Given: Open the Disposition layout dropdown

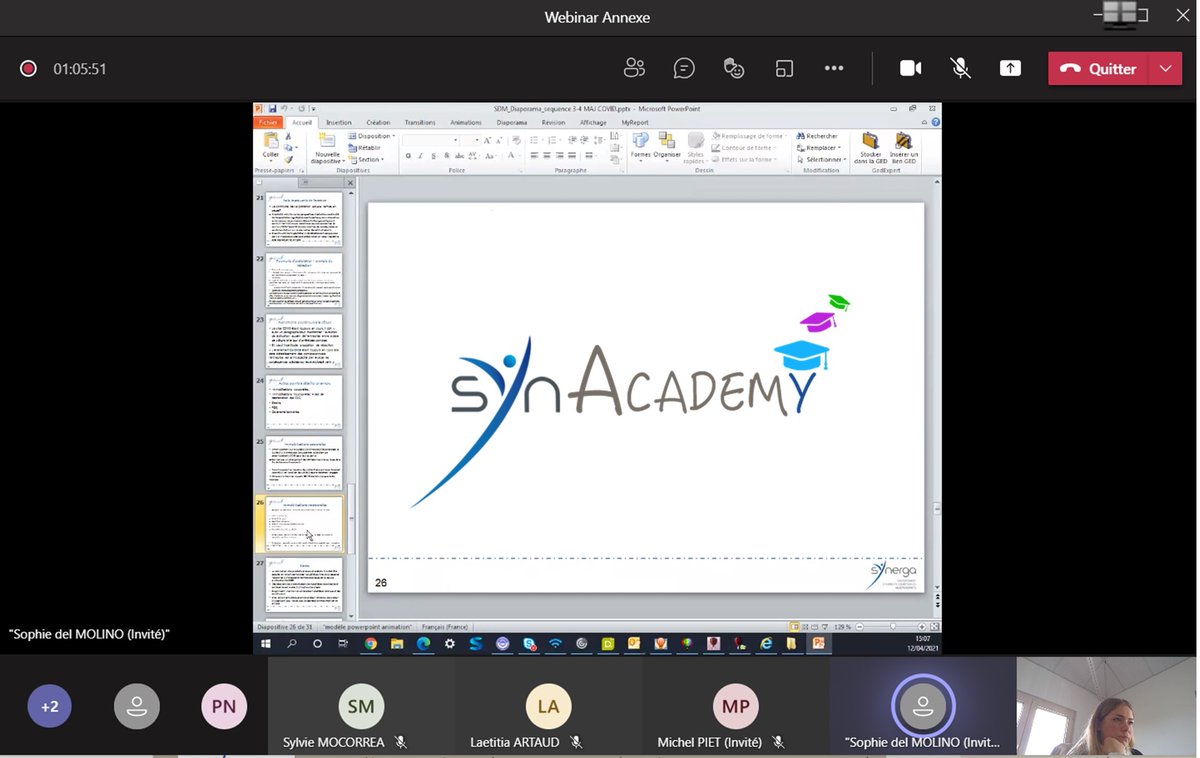Looking at the screenshot, I should click(373, 136).
